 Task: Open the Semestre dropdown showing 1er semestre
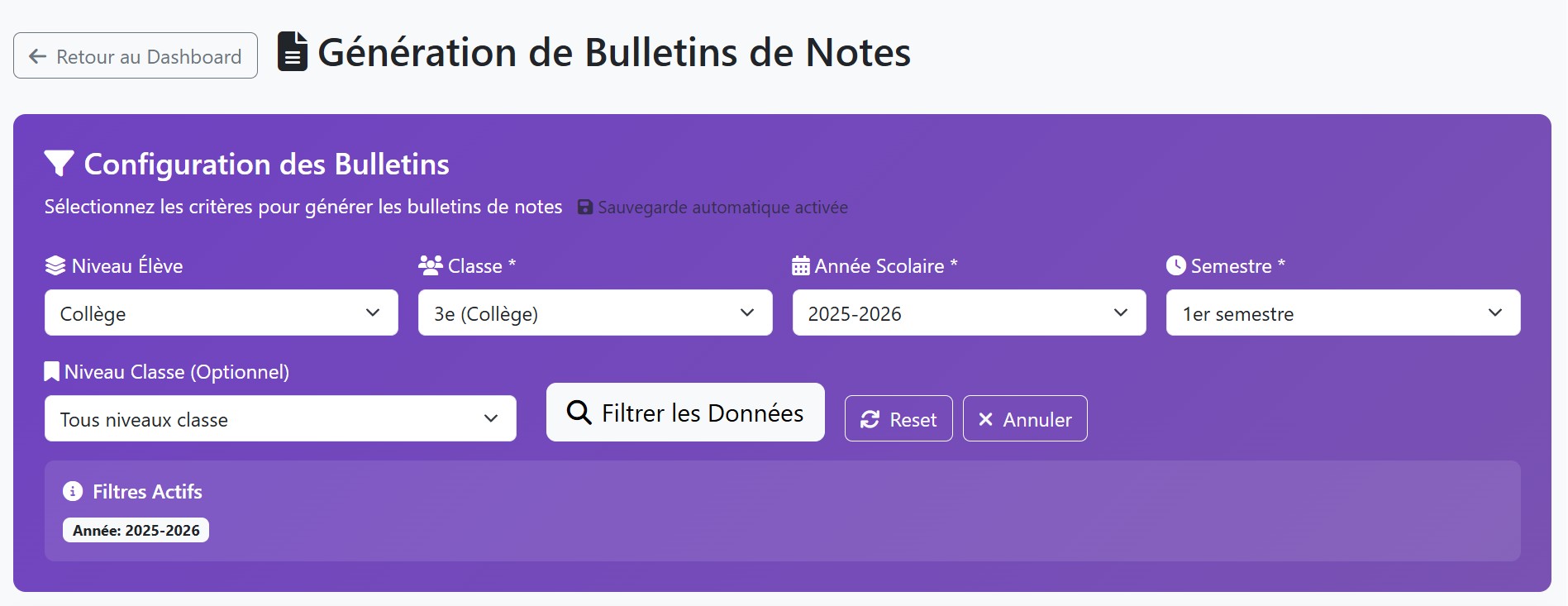point(1342,313)
